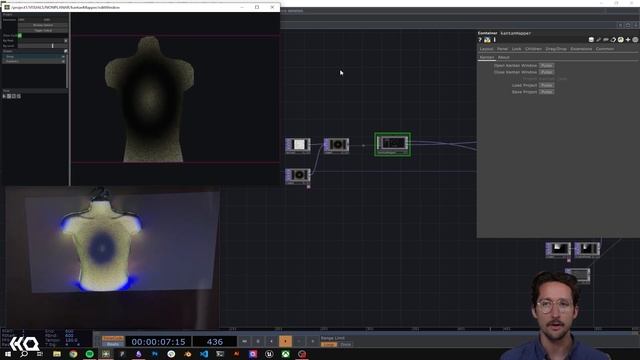Open operator help question mark icon
The height and width of the screenshot is (360, 640).
(x=480, y=40)
